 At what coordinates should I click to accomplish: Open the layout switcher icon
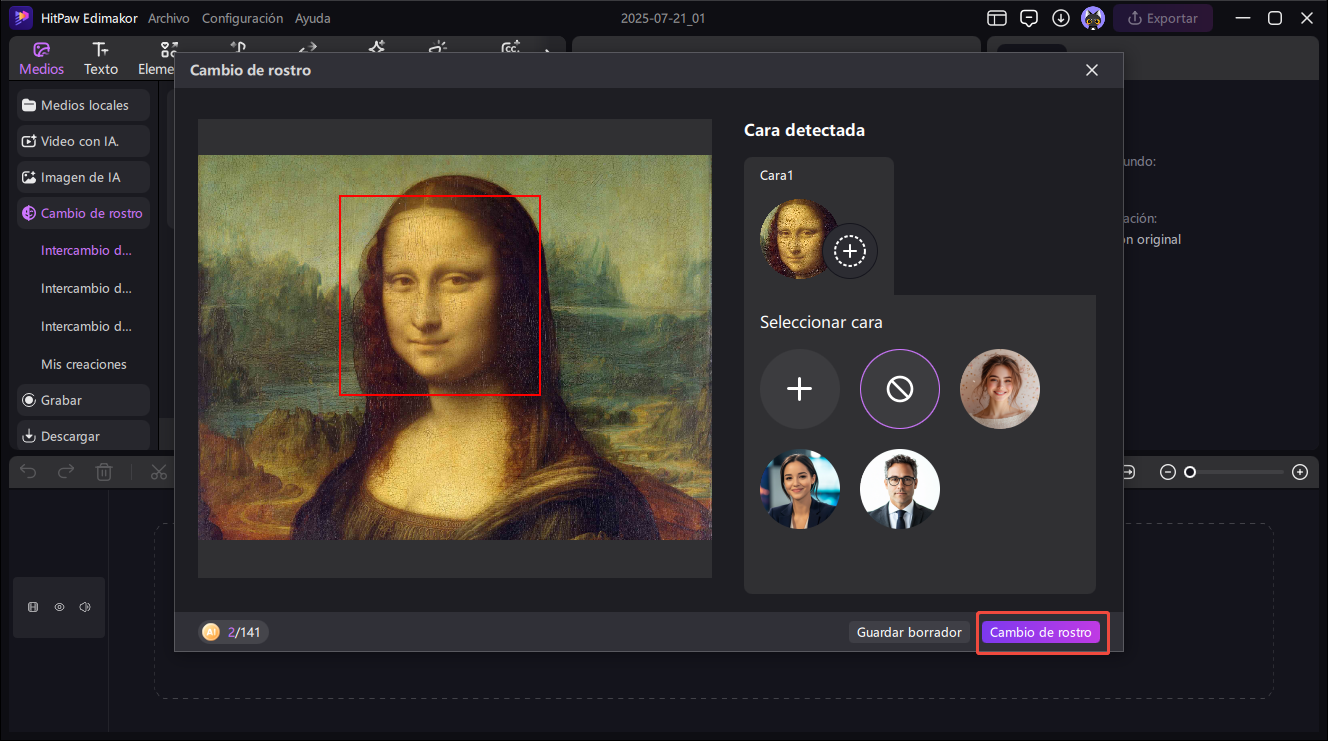click(996, 18)
